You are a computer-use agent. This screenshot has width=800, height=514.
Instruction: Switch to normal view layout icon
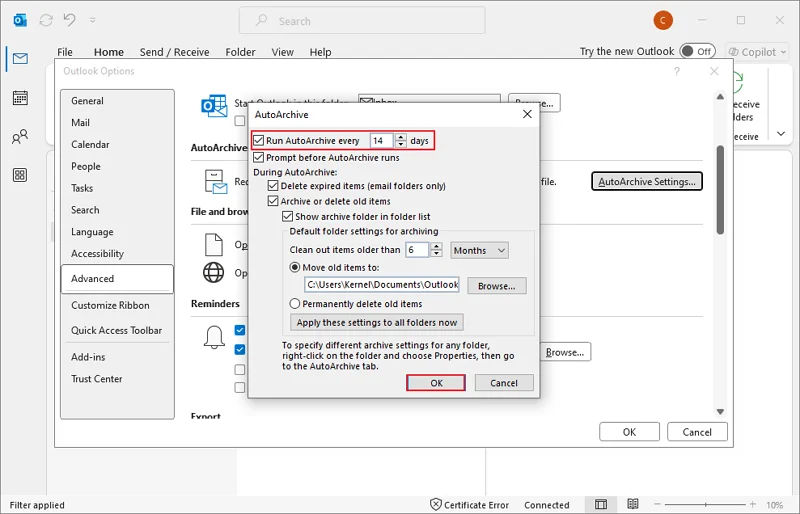click(x=601, y=504)
